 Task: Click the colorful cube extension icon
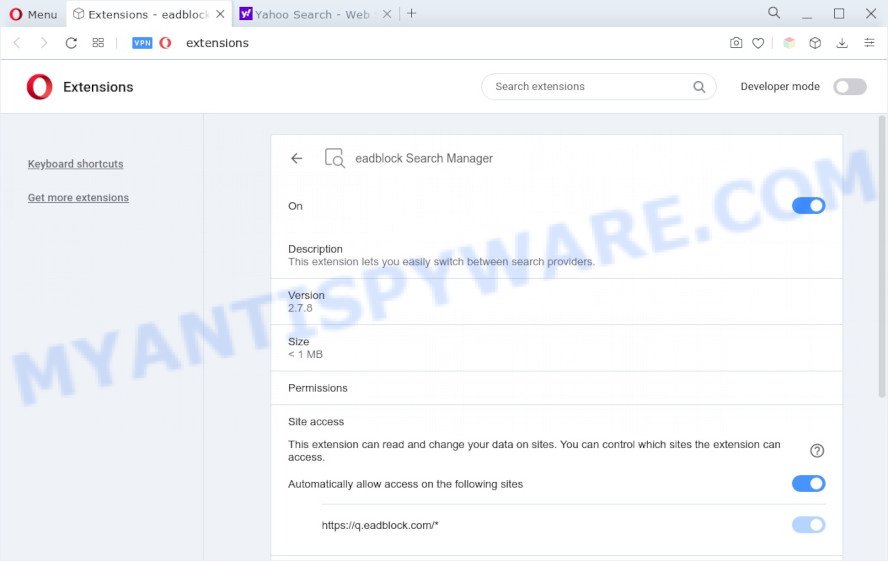(789, 43)
